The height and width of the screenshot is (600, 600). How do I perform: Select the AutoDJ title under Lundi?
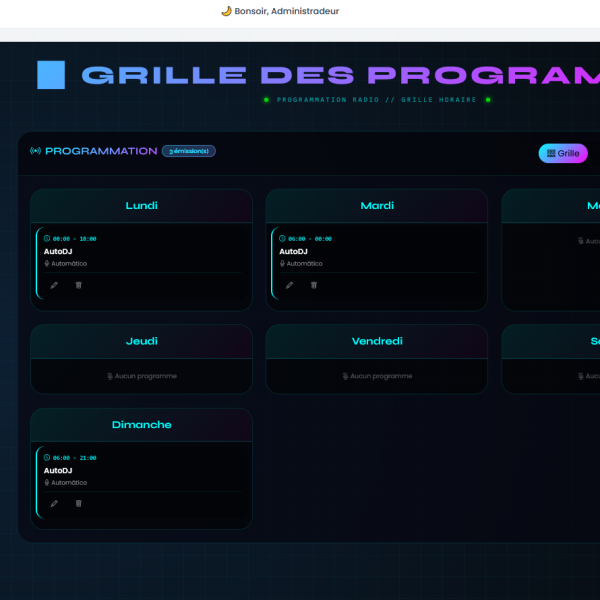(x=58, y=251)
